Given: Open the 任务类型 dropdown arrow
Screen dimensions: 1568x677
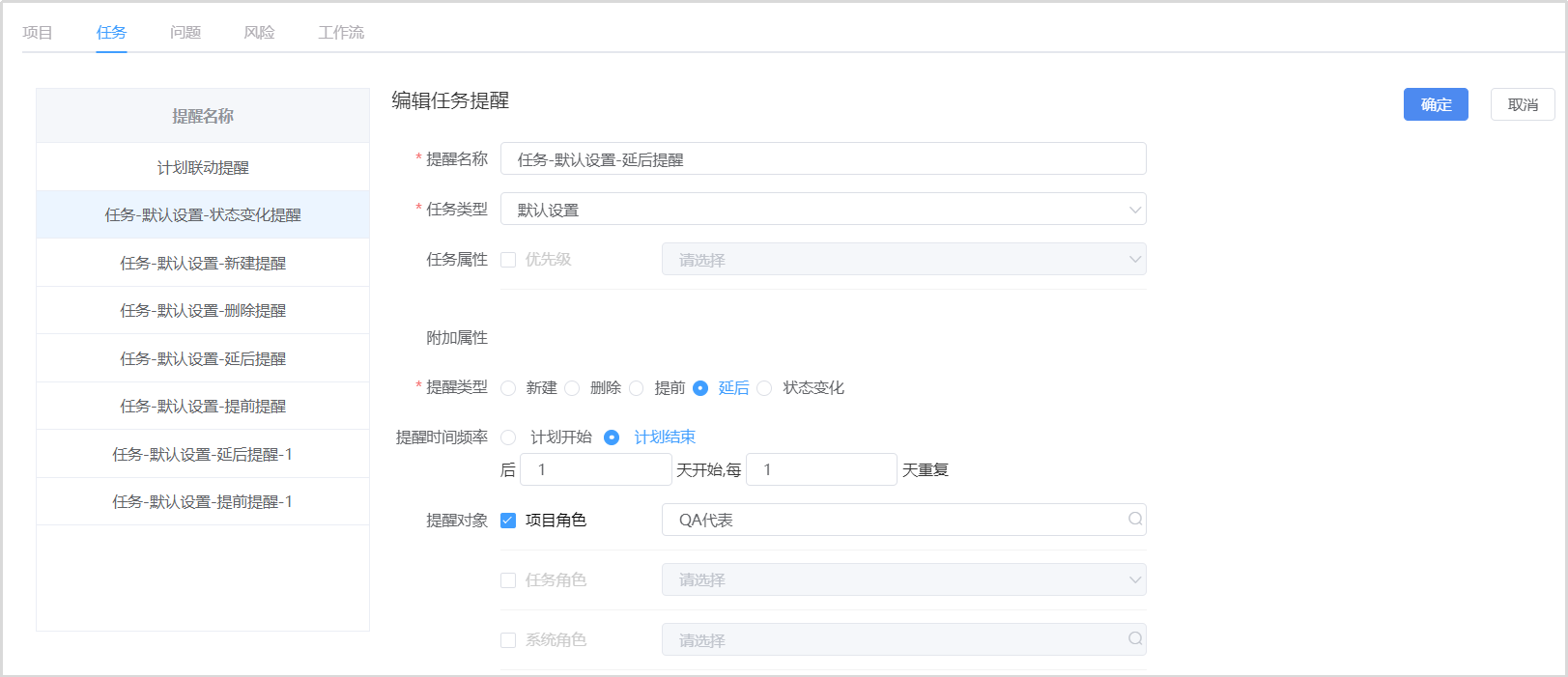Looking at the screenshot, I should click(1135, 210).
